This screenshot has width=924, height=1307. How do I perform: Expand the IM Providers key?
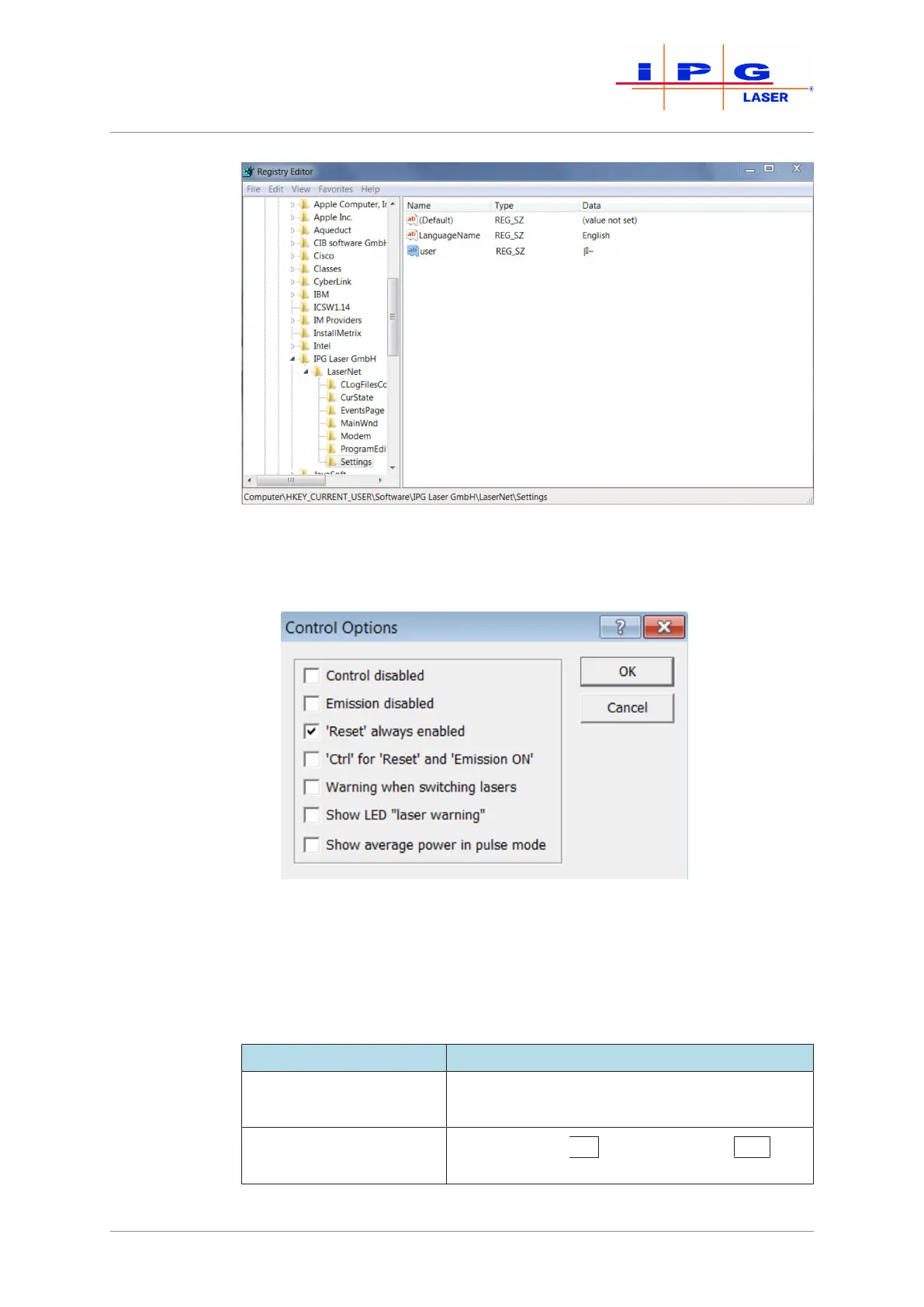pos(292,321)
